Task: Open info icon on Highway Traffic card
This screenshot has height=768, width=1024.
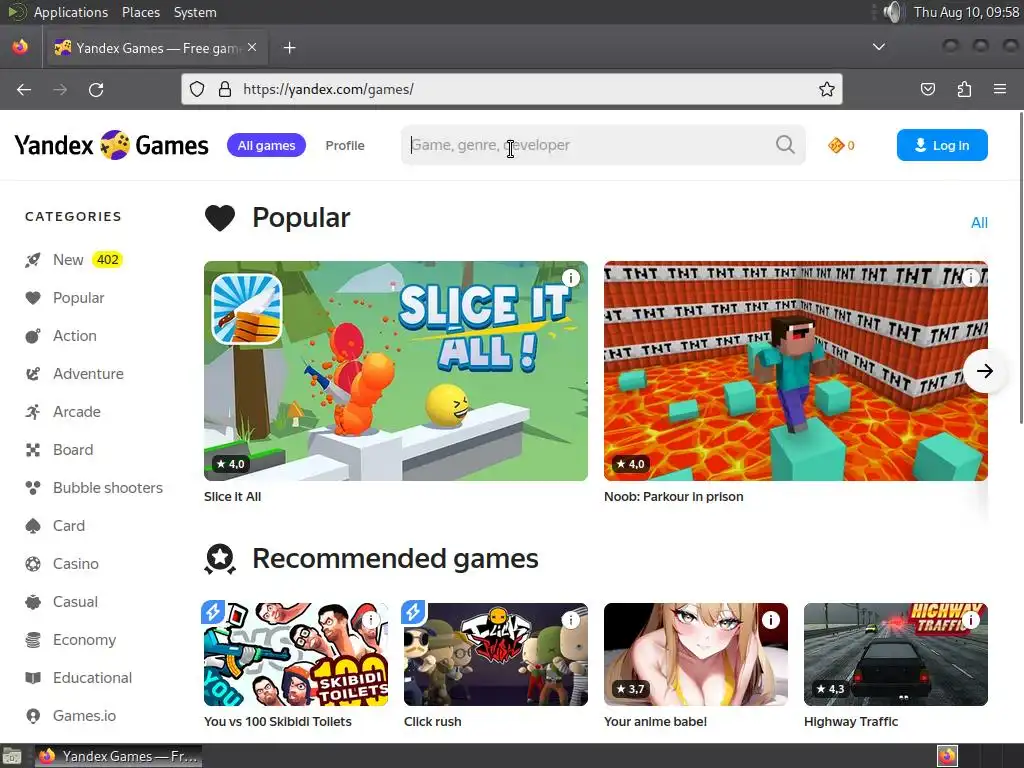Action: (970, 620)
